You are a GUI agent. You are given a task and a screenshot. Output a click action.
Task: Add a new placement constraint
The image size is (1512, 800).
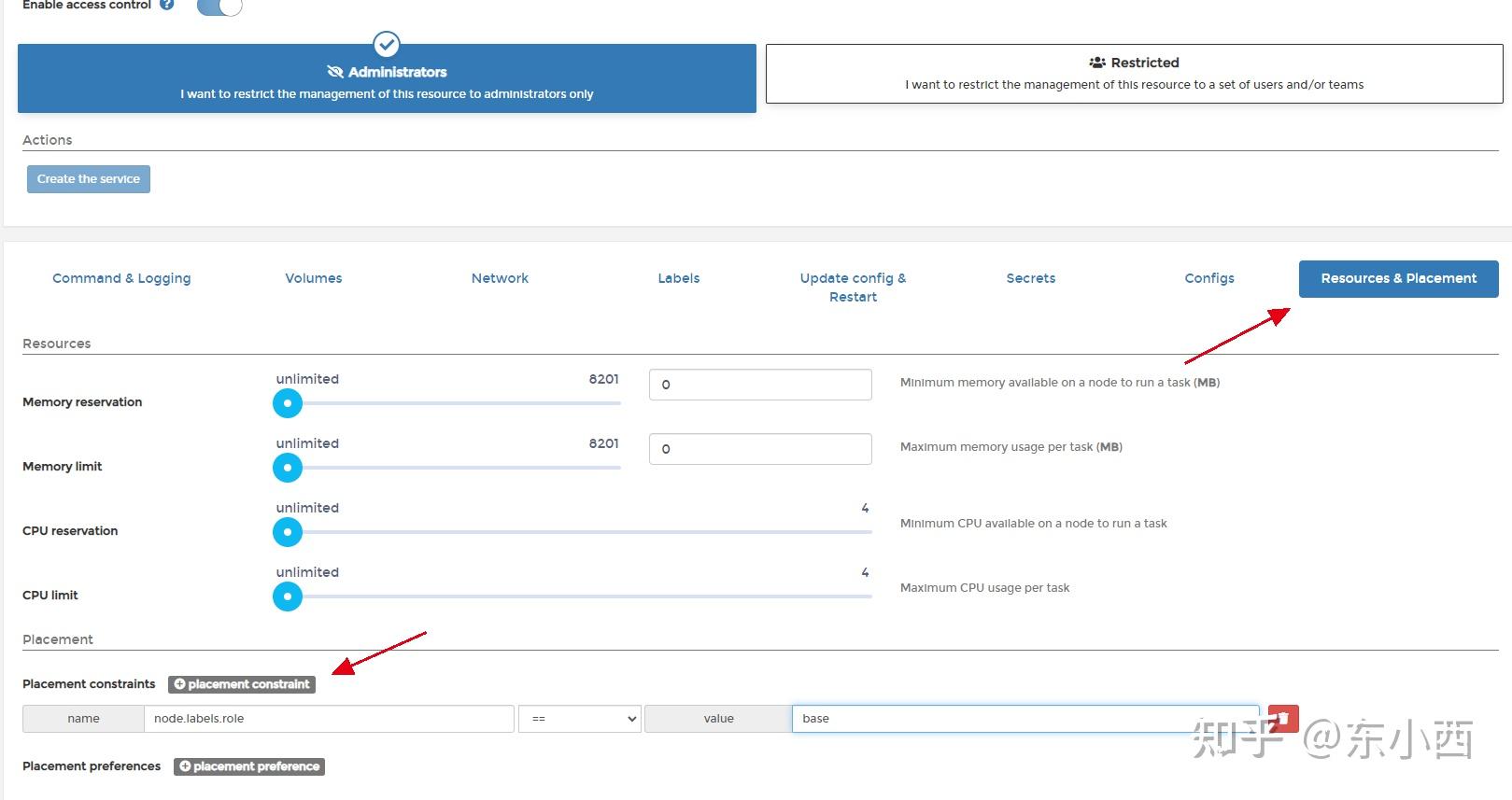pyautogui.click(x=242, y=684)
